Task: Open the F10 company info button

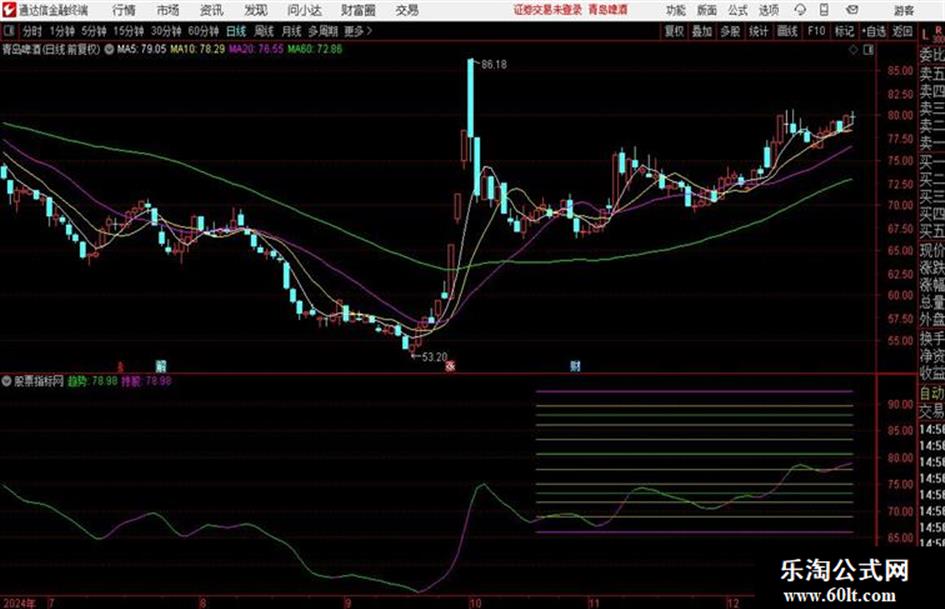Action: coord(816,31)
